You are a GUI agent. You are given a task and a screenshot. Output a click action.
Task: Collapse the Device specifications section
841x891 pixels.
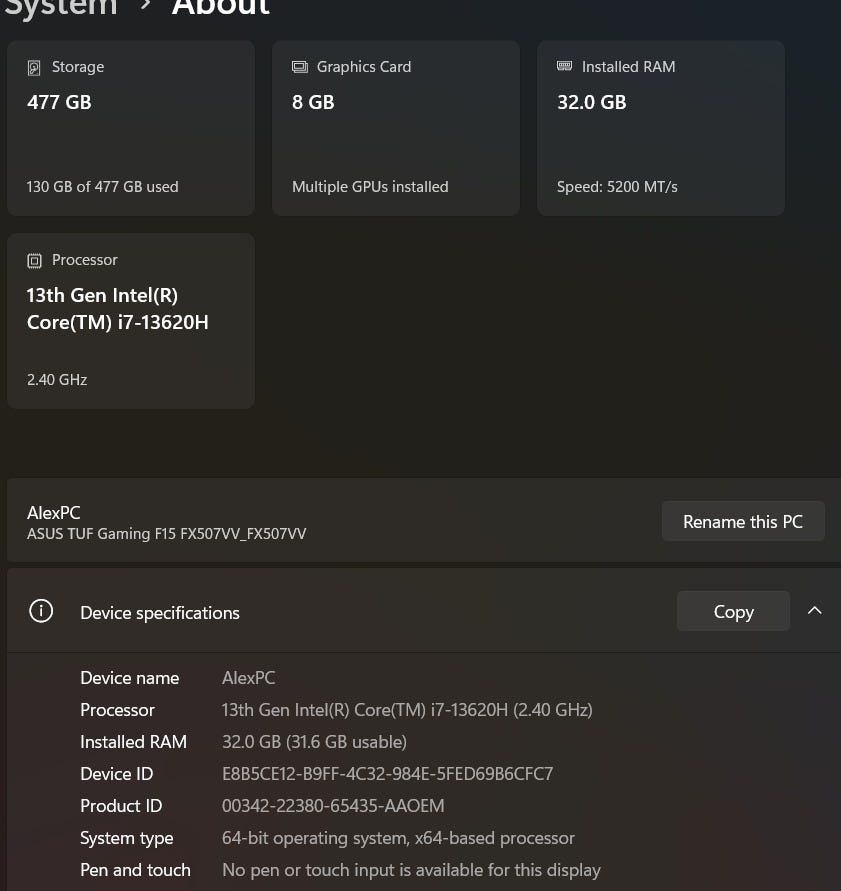point(815,611)
